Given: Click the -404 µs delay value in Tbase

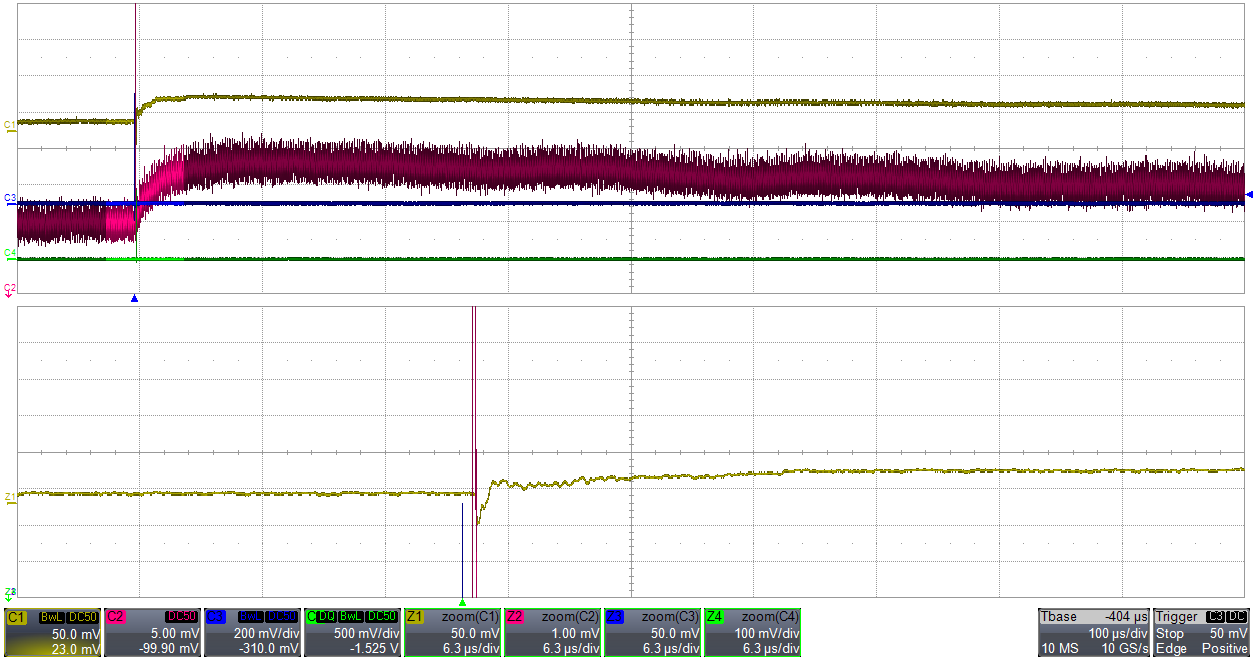Looking at the screenshot, I should pos(1127,617).
